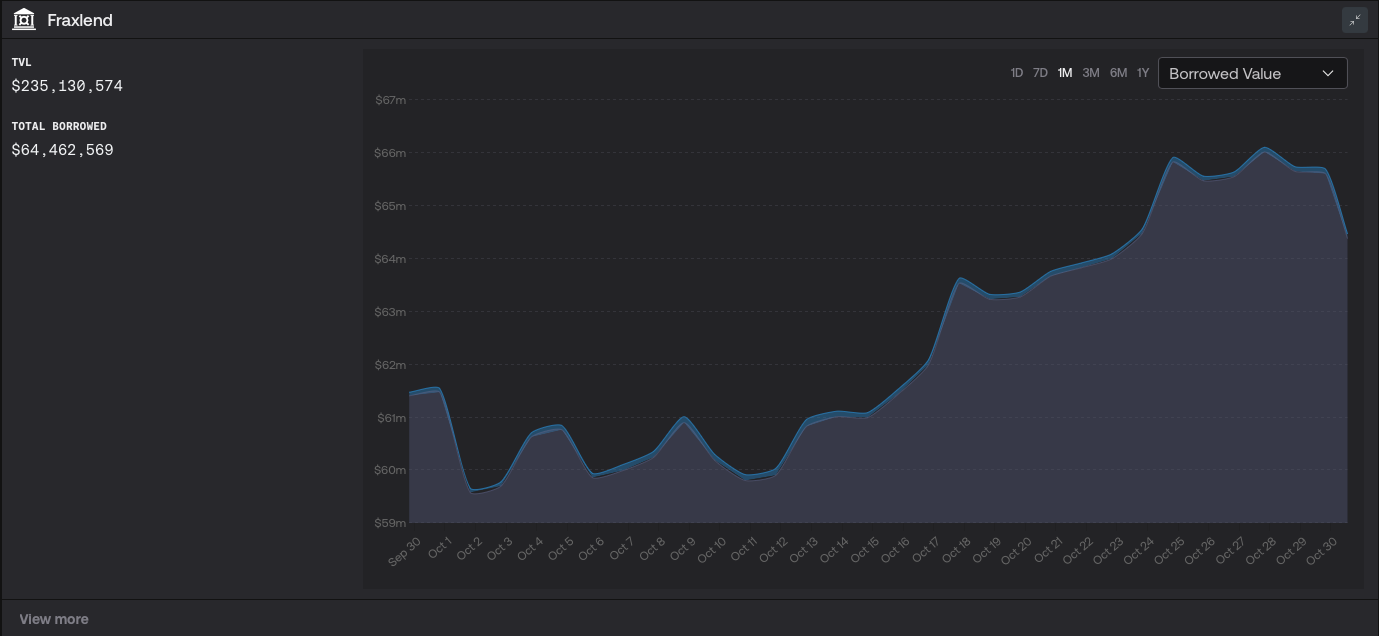Select the 1D time range

click(1016, 73)
